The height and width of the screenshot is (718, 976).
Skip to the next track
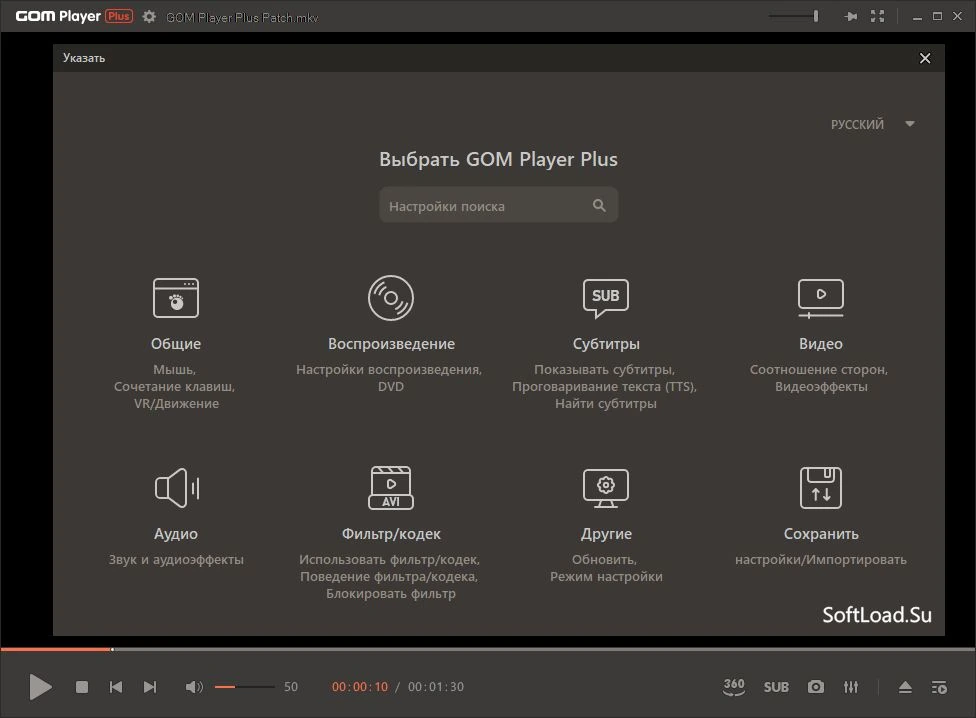pyautogui.click(x=150, y=687)
